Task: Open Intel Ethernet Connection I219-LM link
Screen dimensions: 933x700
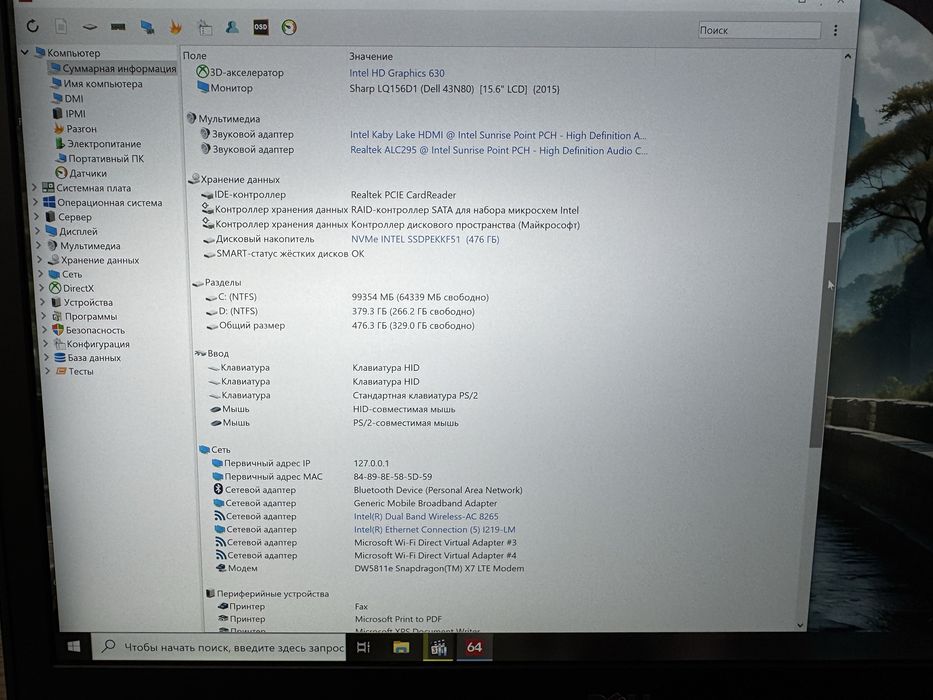Action: click(x=434, y=530)
